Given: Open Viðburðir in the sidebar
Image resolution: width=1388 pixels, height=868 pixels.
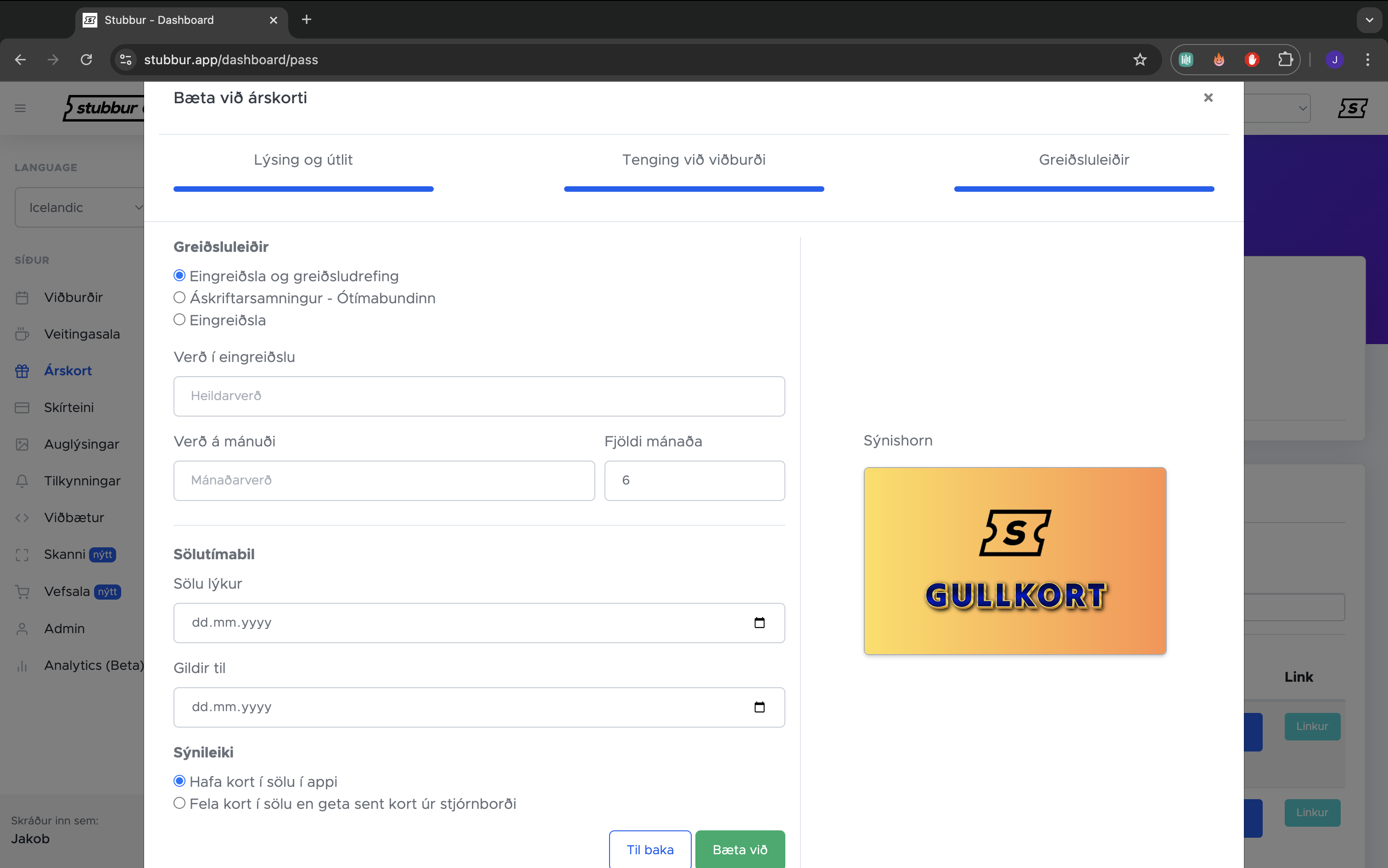Looking at the screenshot, I should tap(73, 297).
